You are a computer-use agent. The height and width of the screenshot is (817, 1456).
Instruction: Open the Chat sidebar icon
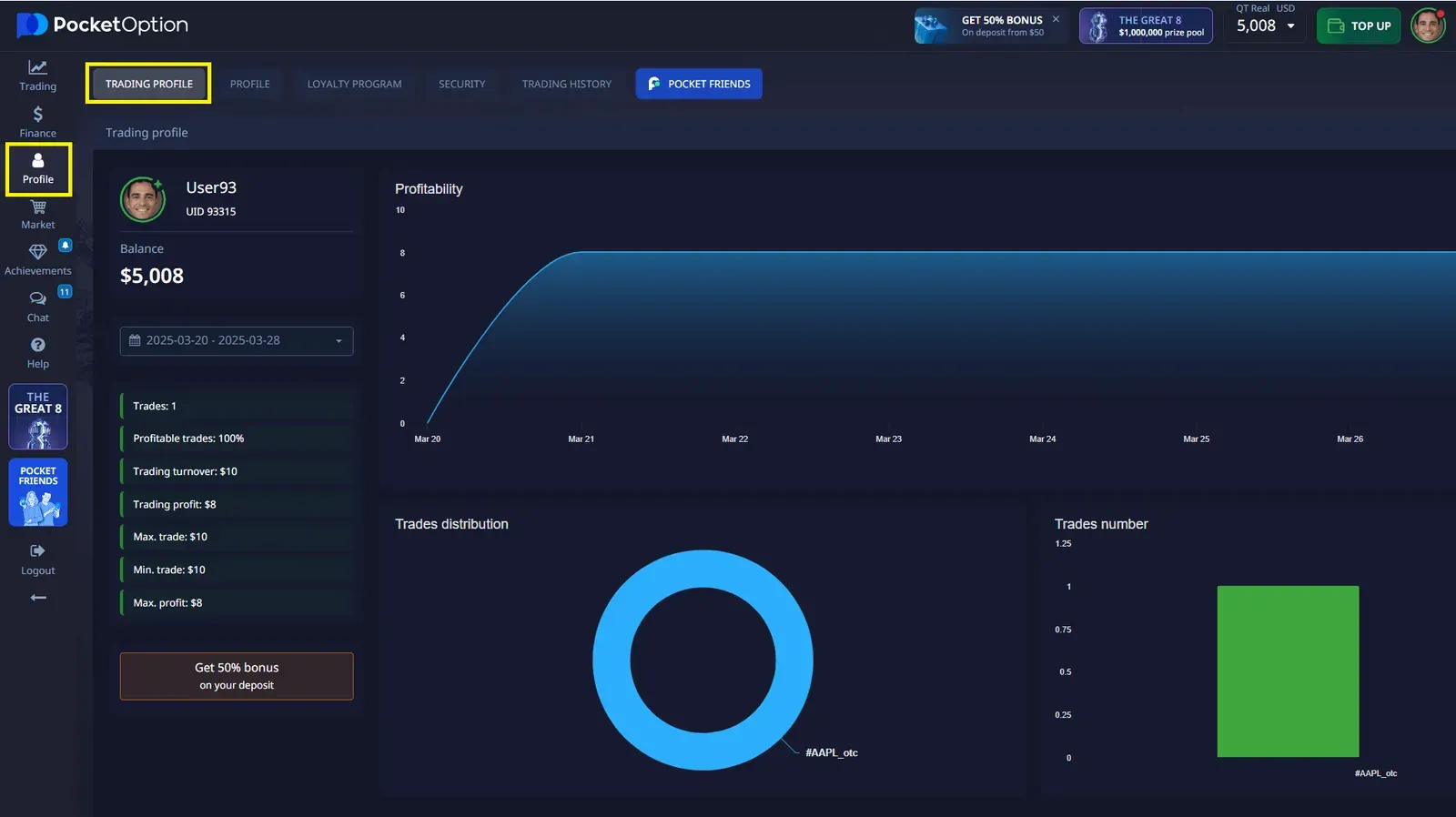(x=37, y=306)
